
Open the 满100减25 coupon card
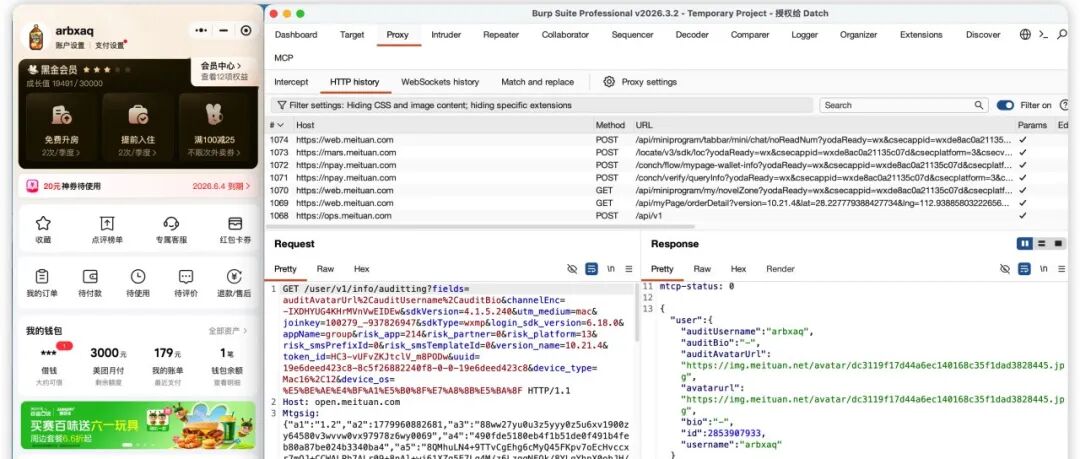(x=214, y=129)
